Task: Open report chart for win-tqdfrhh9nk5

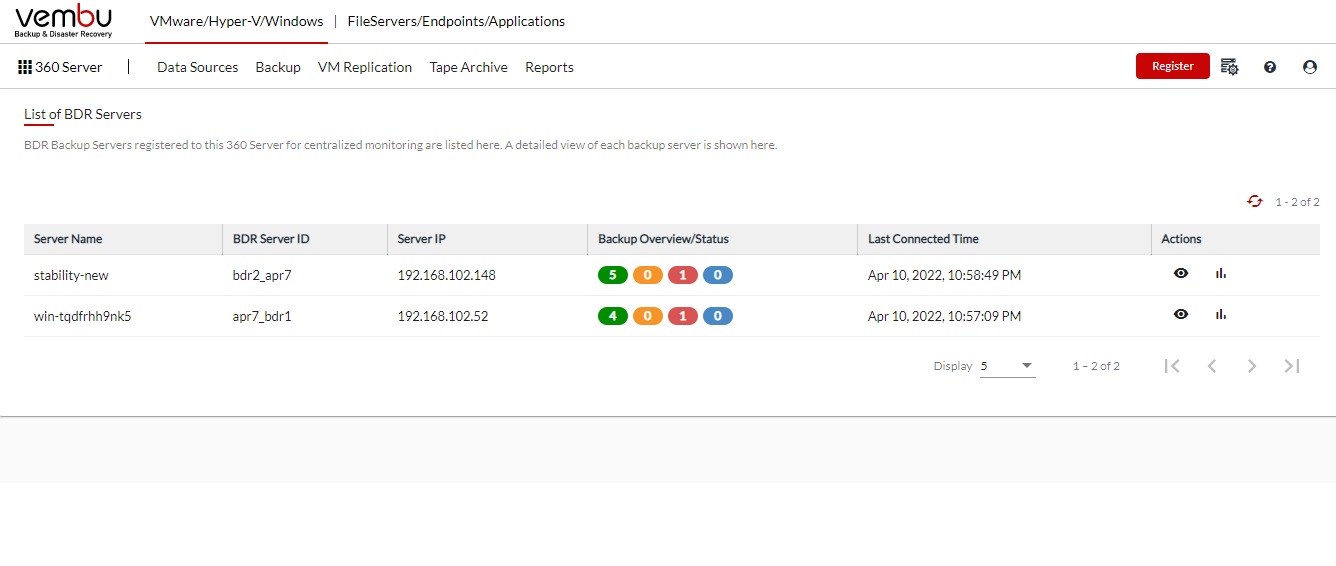Action: tap(1221, 314)
